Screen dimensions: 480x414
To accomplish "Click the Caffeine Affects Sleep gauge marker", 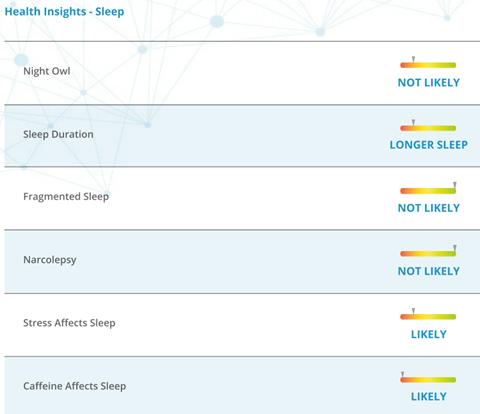I will coord(402,374).
